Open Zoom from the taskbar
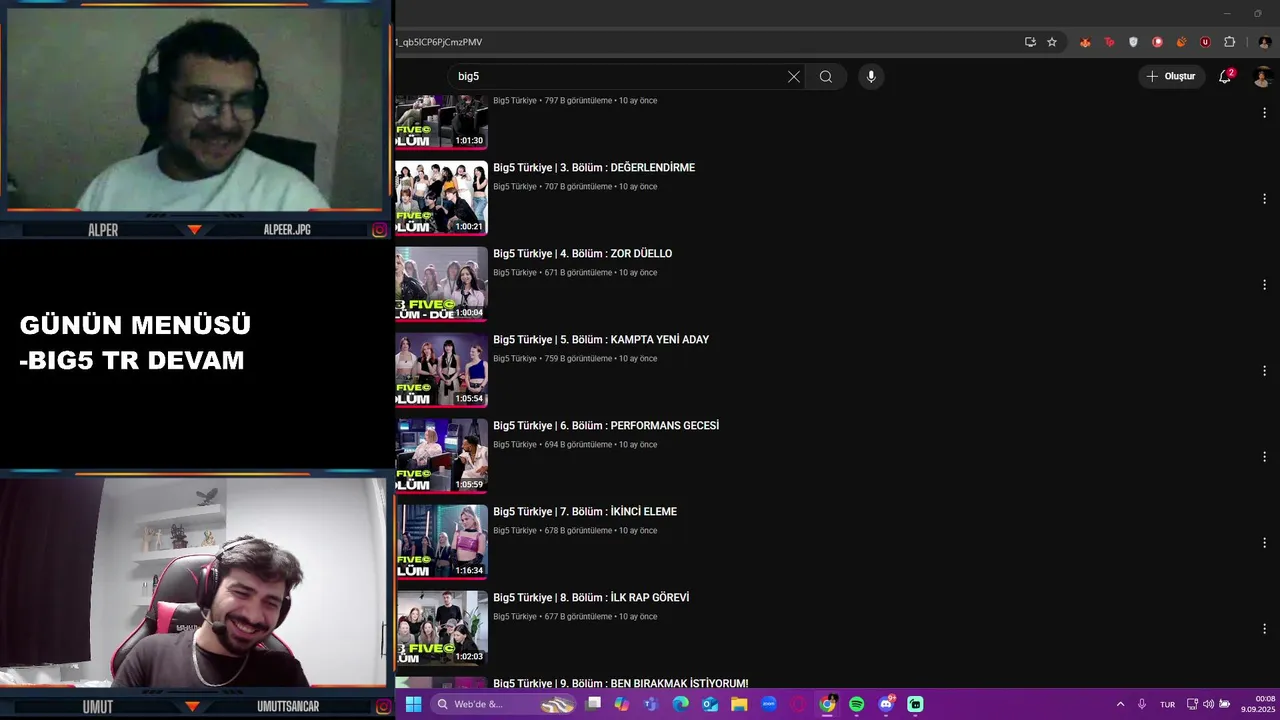The width and height of the screenshot is (1280, 720). (x=769, y=704)
